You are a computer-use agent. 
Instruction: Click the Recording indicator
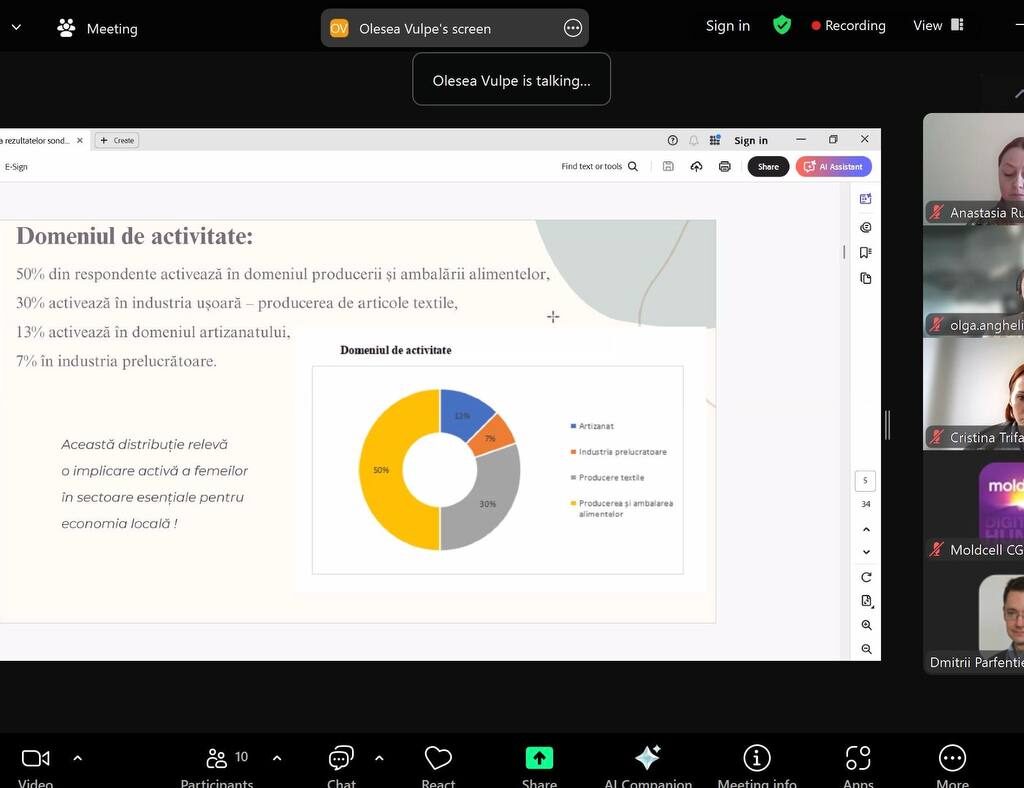(848, 26)
